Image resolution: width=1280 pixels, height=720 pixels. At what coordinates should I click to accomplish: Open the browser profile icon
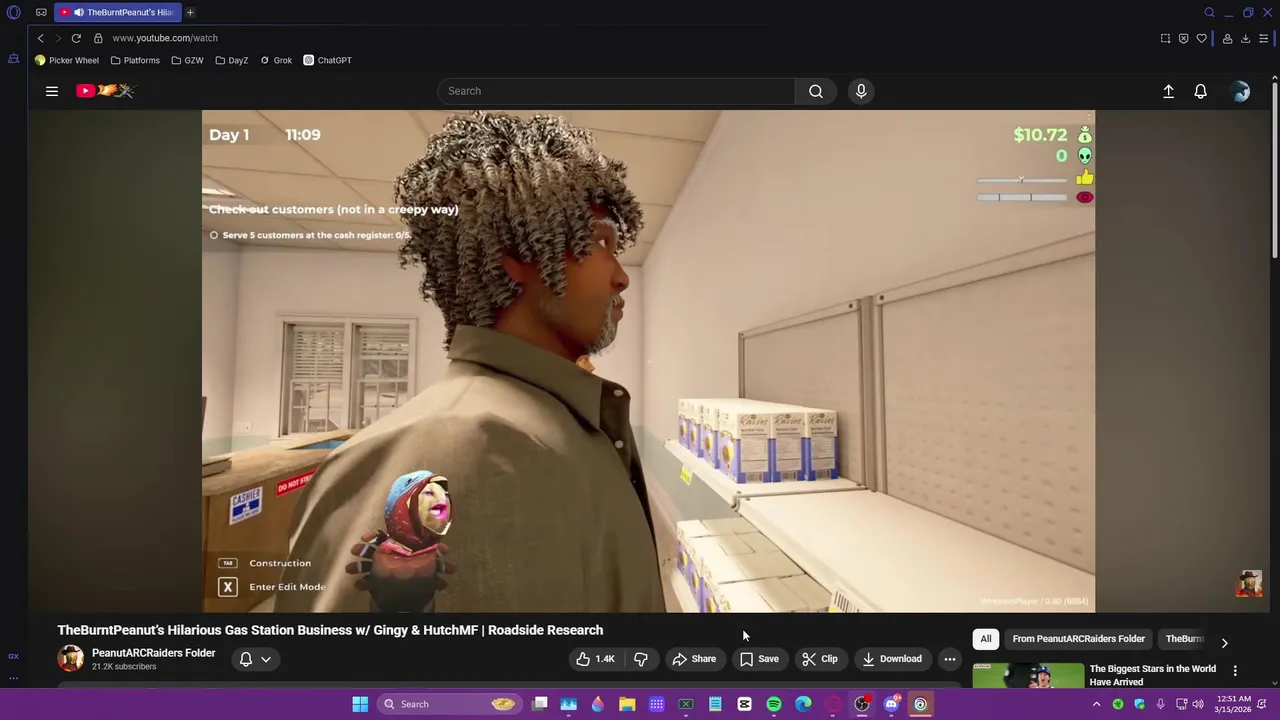1227,38
